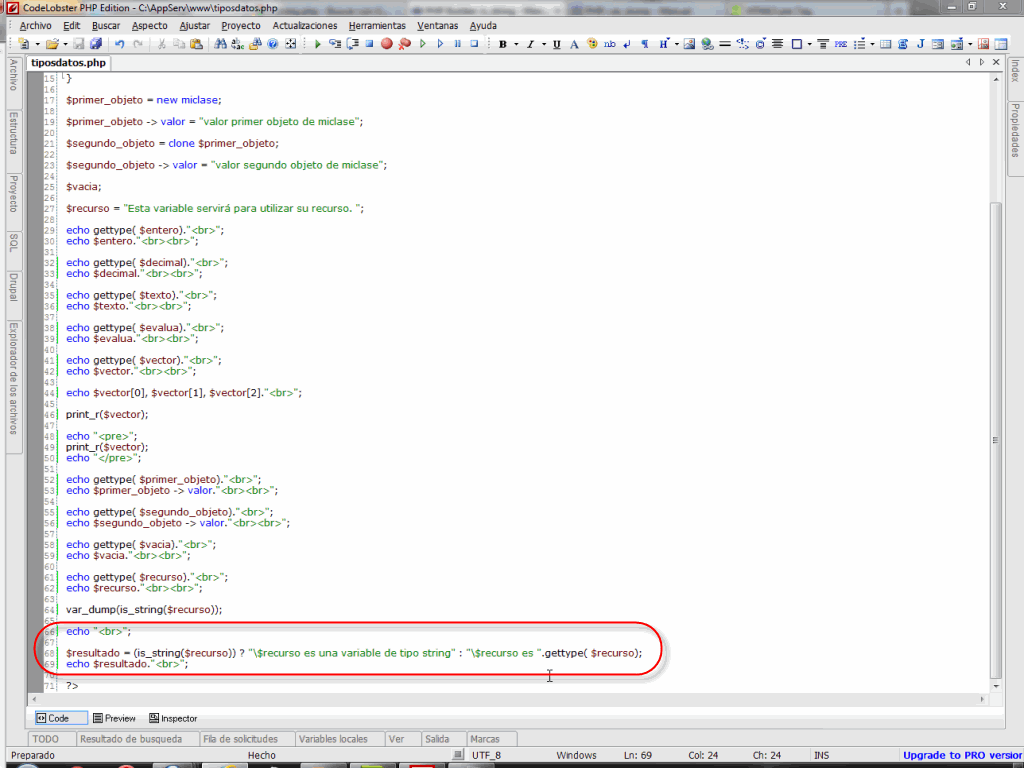The width and height of the screenshot is (1024, 768).
Task: Toggle the INS insert mode indicator
Action: click(x=822, y=755)
